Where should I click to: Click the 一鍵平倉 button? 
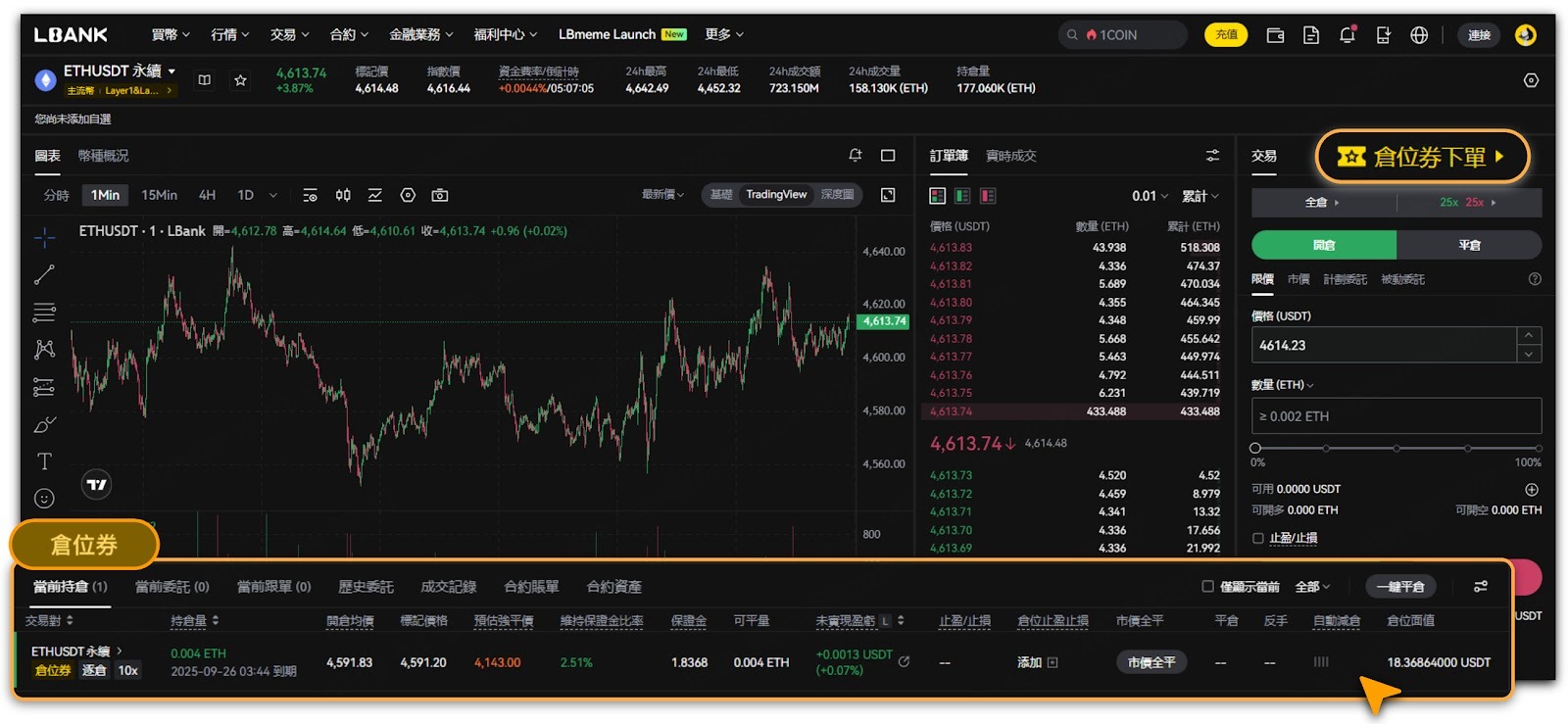pos(1399,586)
